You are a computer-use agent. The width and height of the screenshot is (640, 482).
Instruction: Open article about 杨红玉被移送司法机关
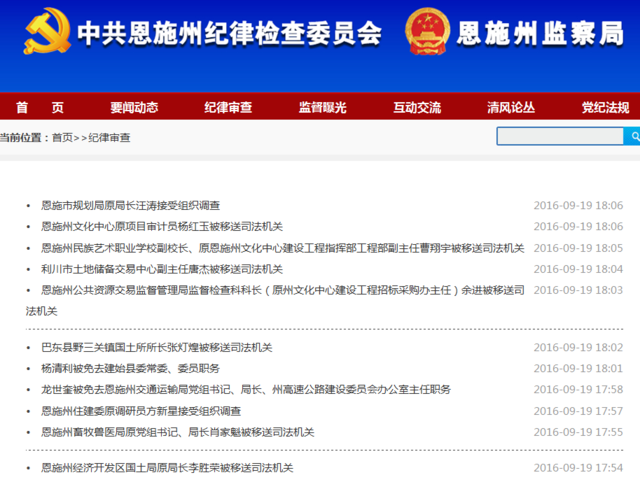tap(162, 227)
